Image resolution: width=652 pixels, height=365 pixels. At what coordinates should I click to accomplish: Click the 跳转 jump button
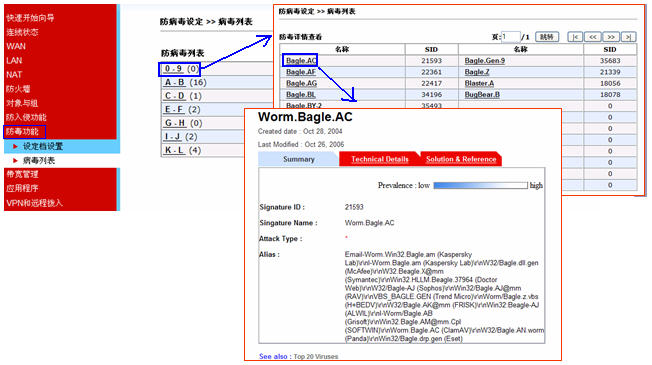point(547,37)
